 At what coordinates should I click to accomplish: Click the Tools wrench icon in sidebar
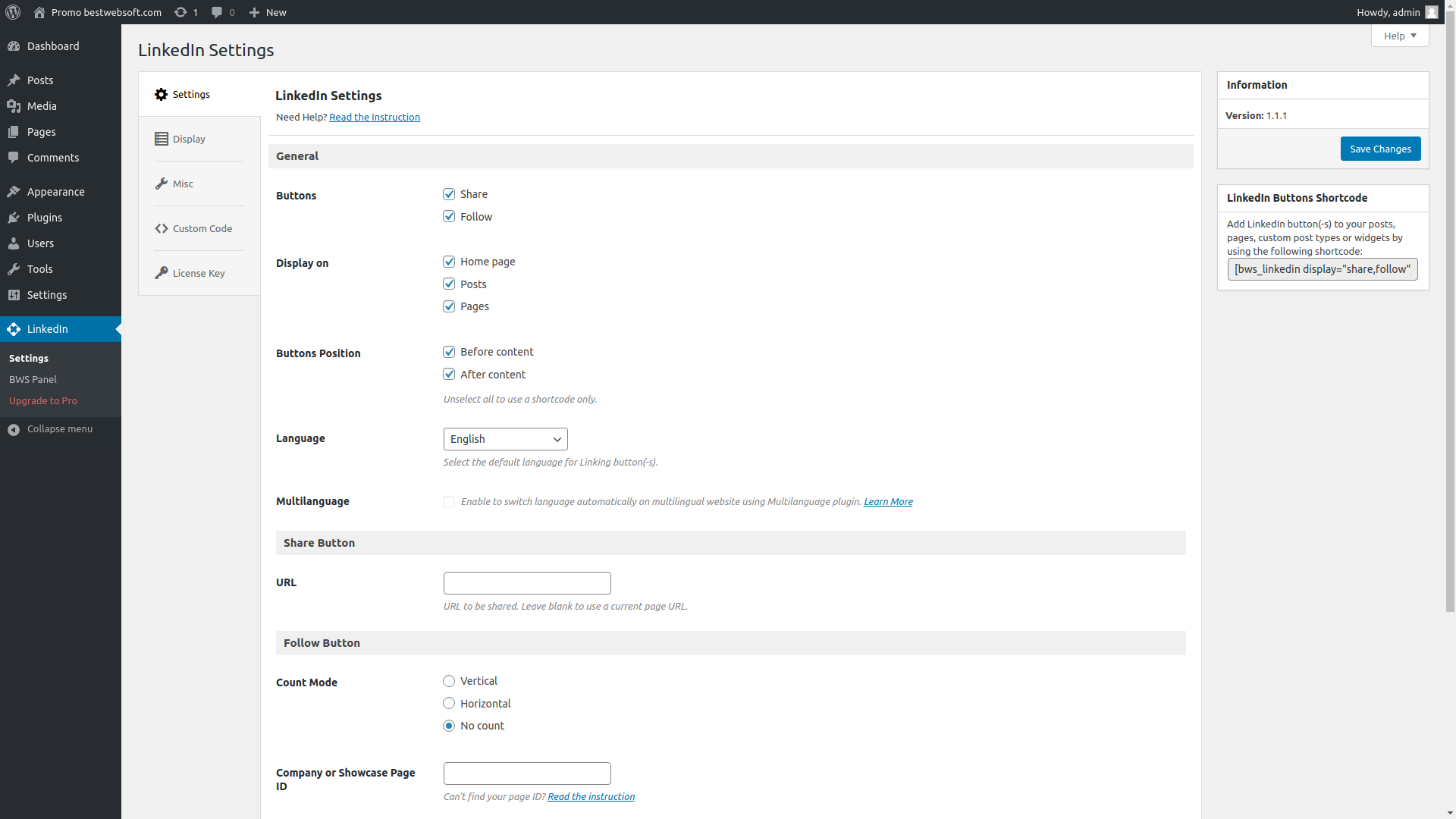[14, 269]
